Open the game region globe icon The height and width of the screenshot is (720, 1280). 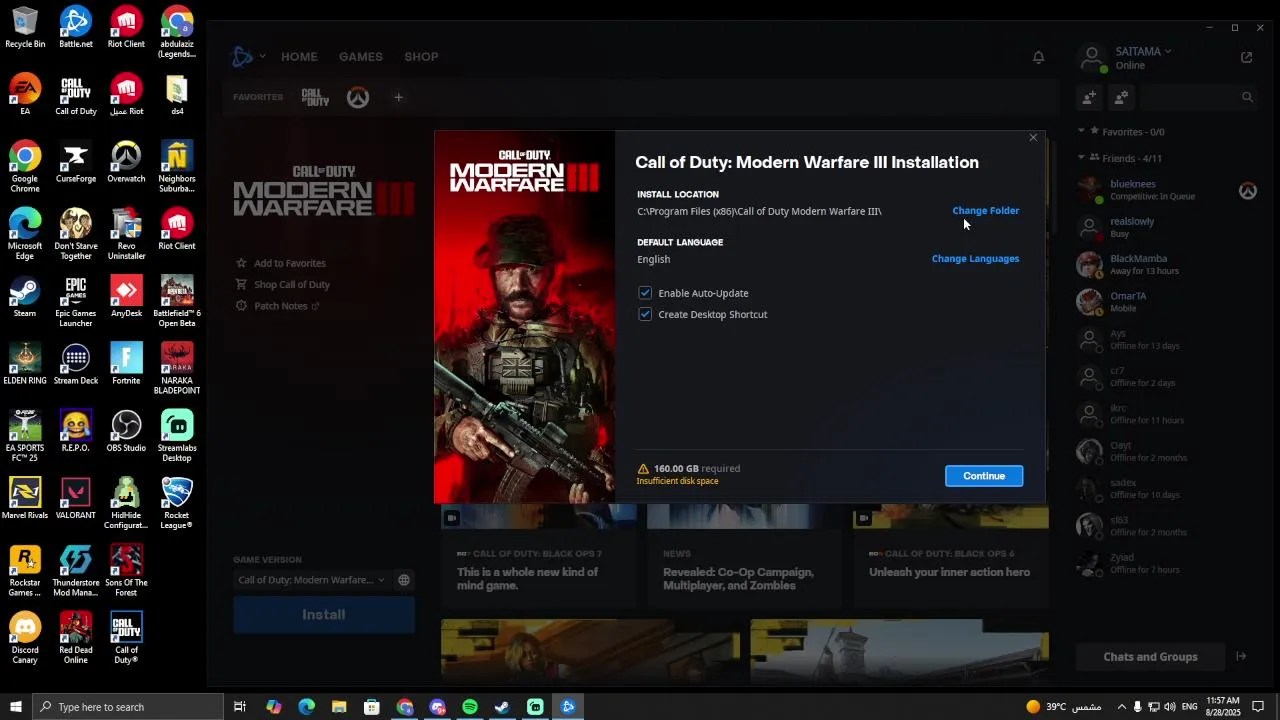(404, 580)
